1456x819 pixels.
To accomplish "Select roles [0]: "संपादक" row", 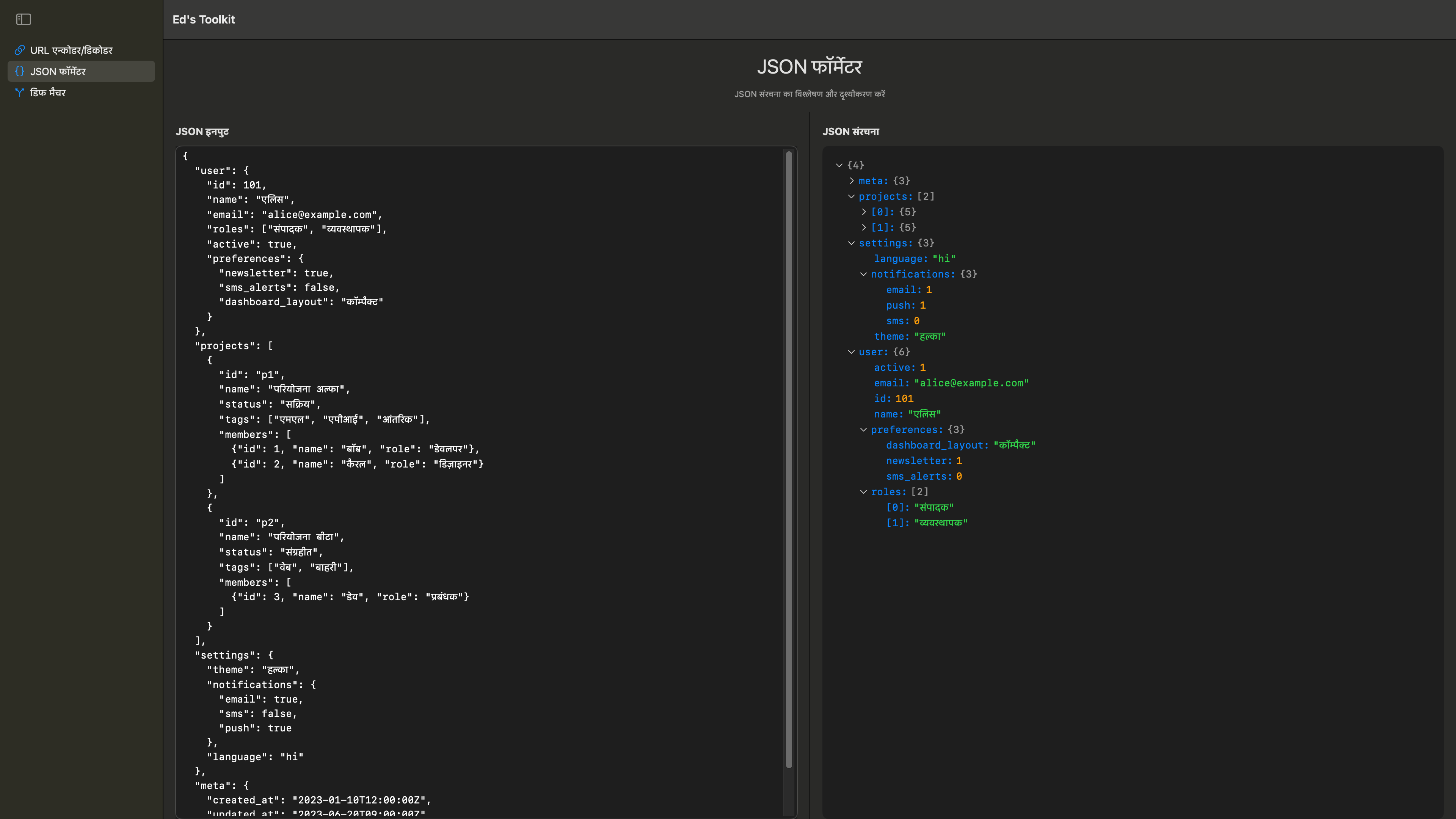I will (x=919, y=507).
